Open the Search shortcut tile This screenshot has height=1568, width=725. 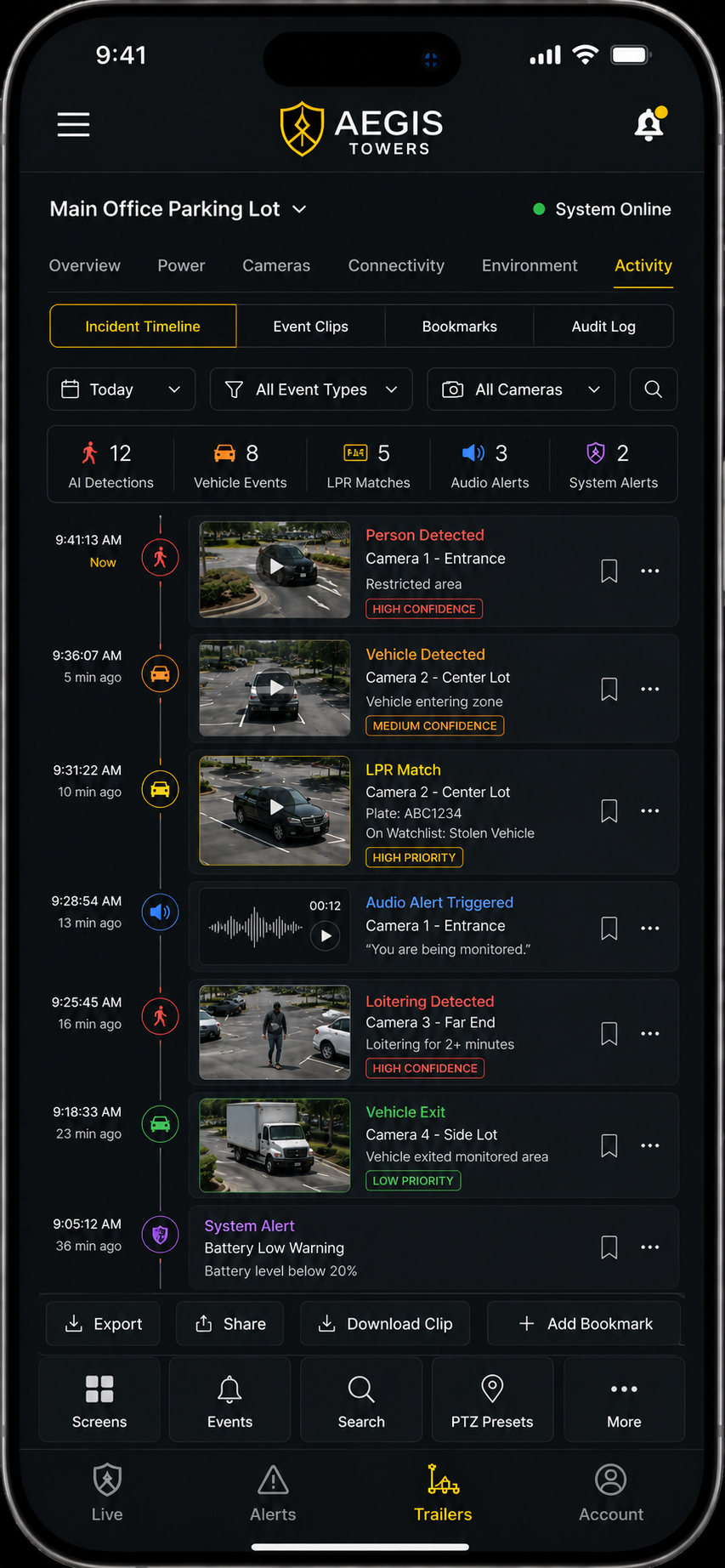point(361,1400)
